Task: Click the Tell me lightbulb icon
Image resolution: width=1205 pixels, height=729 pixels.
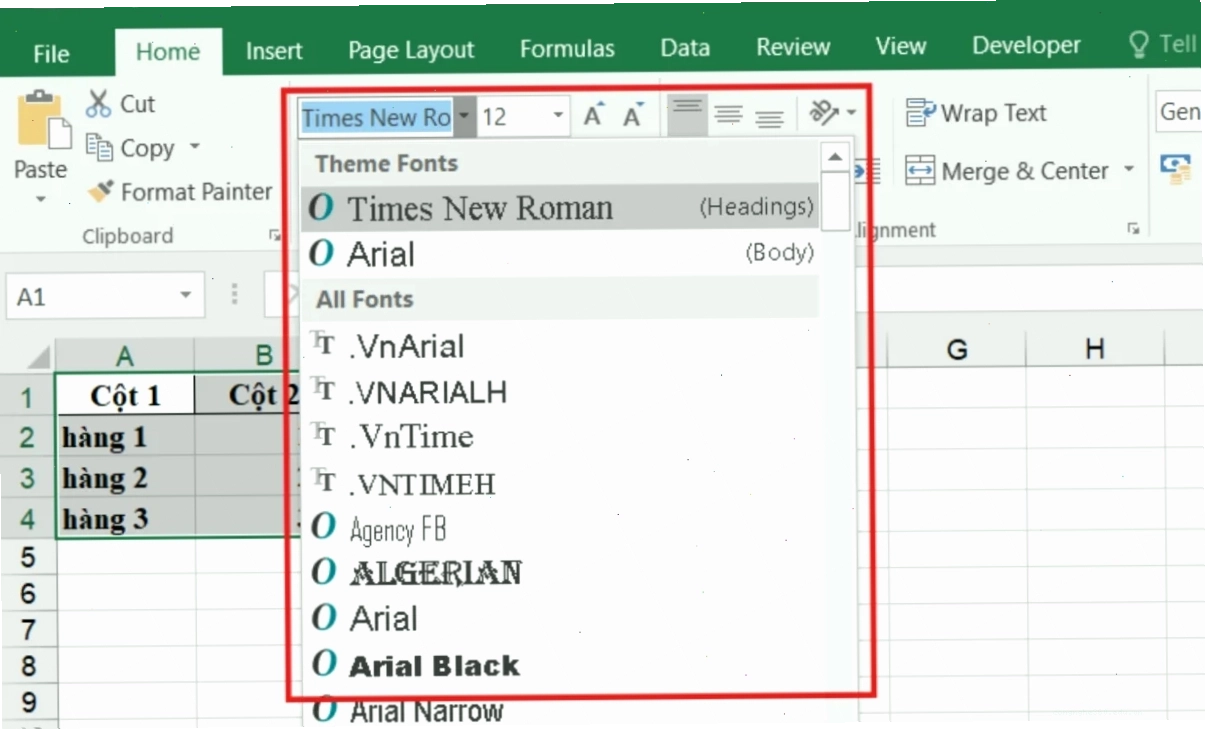Action: [x=1139, y=44]
